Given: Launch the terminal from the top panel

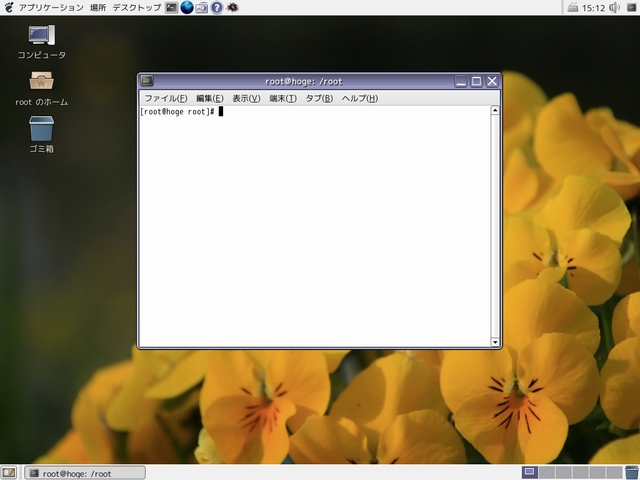Looking at the screenshot, I should (171, 7).
